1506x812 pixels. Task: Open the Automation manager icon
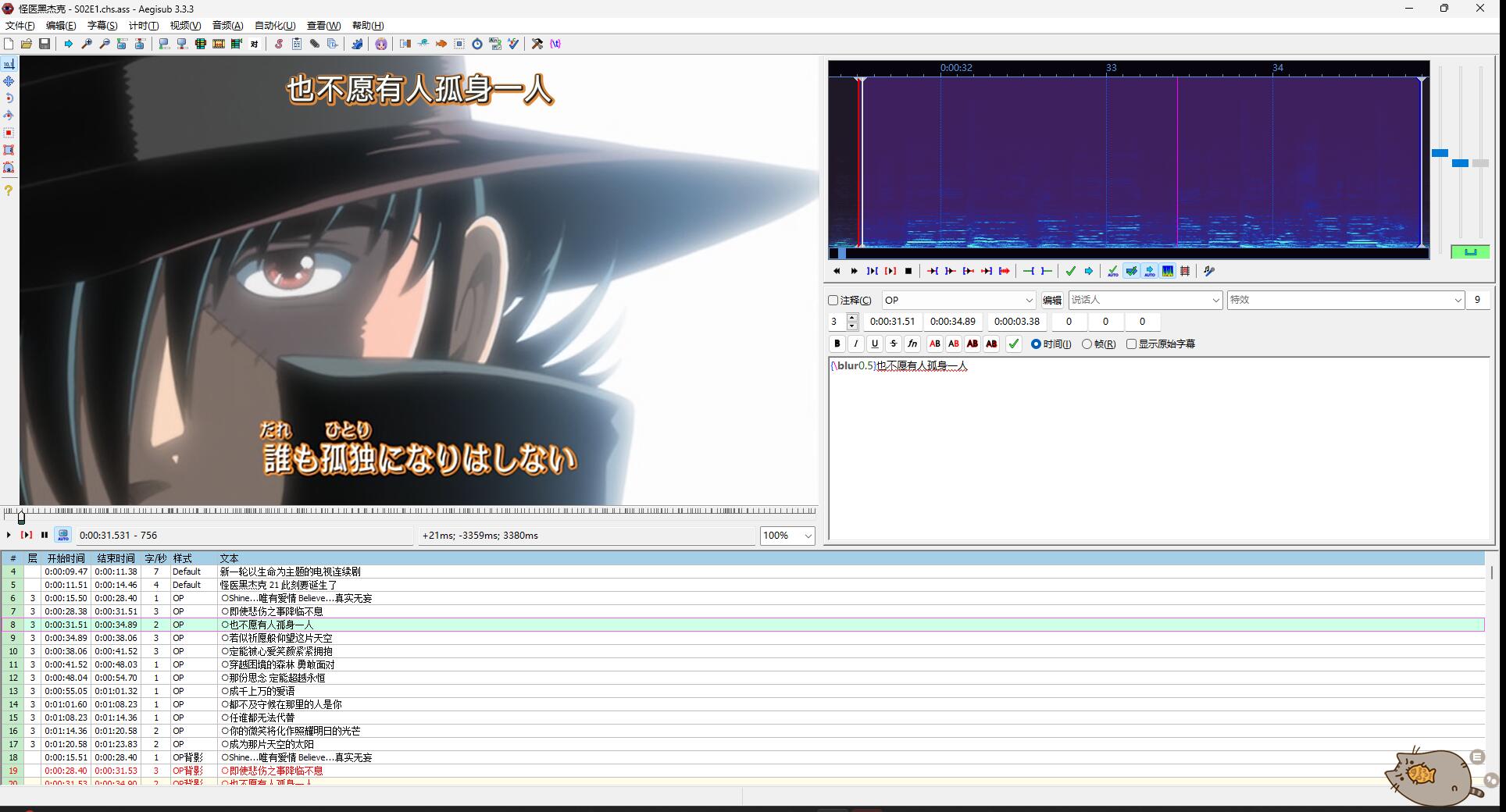(x=357, y=44)
